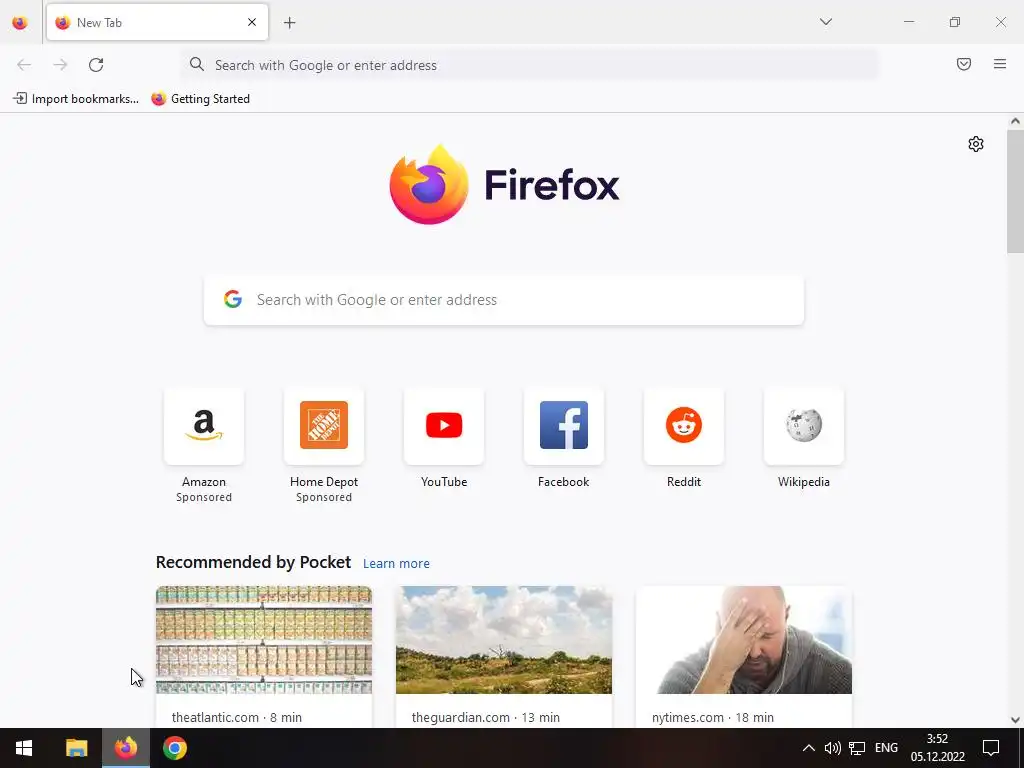Focus the center Google search box
Image resolution: width=1024 pixels, height=768 pixels.
click(x=504, y=300)
